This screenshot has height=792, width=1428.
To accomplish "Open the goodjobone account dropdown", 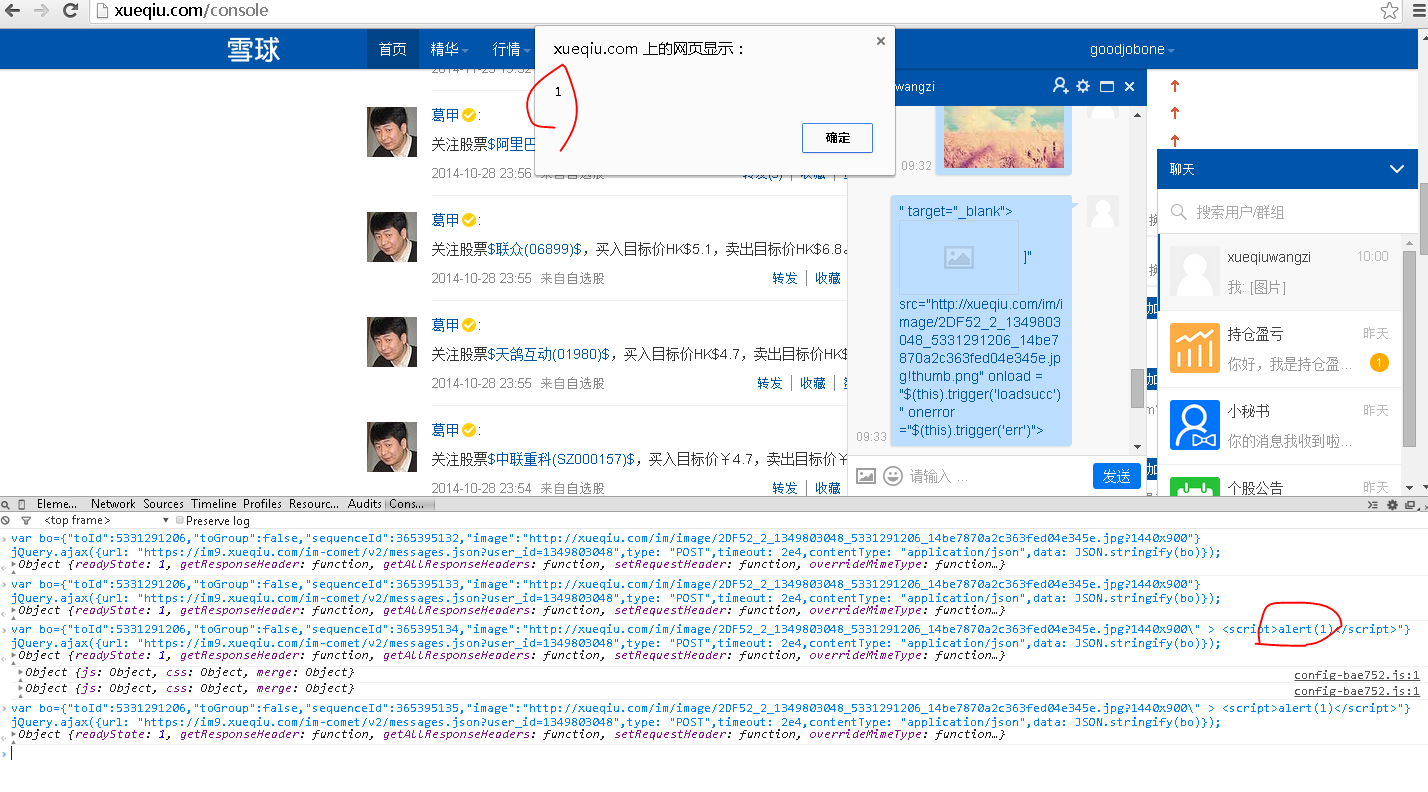I will [x=1132, y=49].
